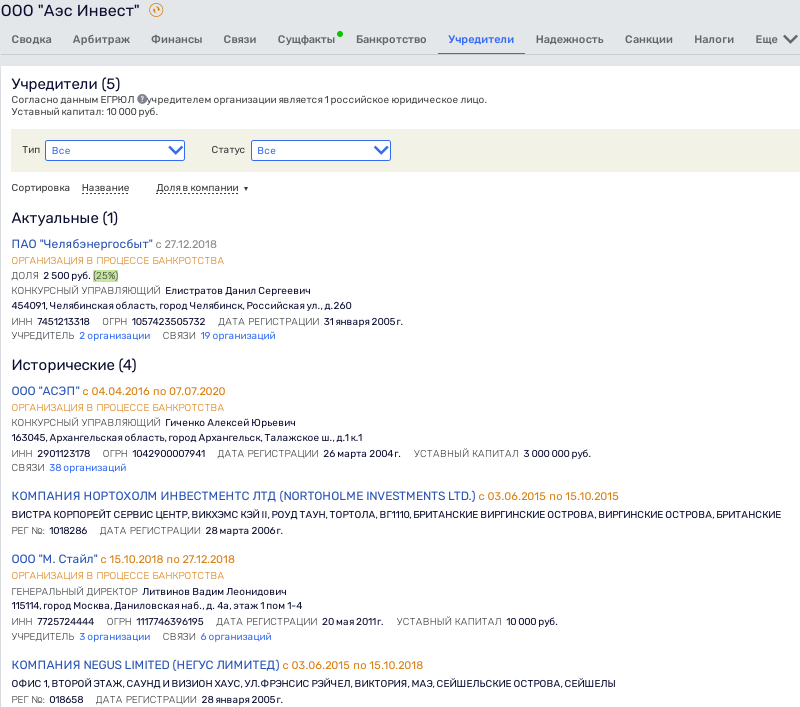Screen dimensions: 800x707
Task: Click the orange refresh icon beside company name
Action: (156, 10)
